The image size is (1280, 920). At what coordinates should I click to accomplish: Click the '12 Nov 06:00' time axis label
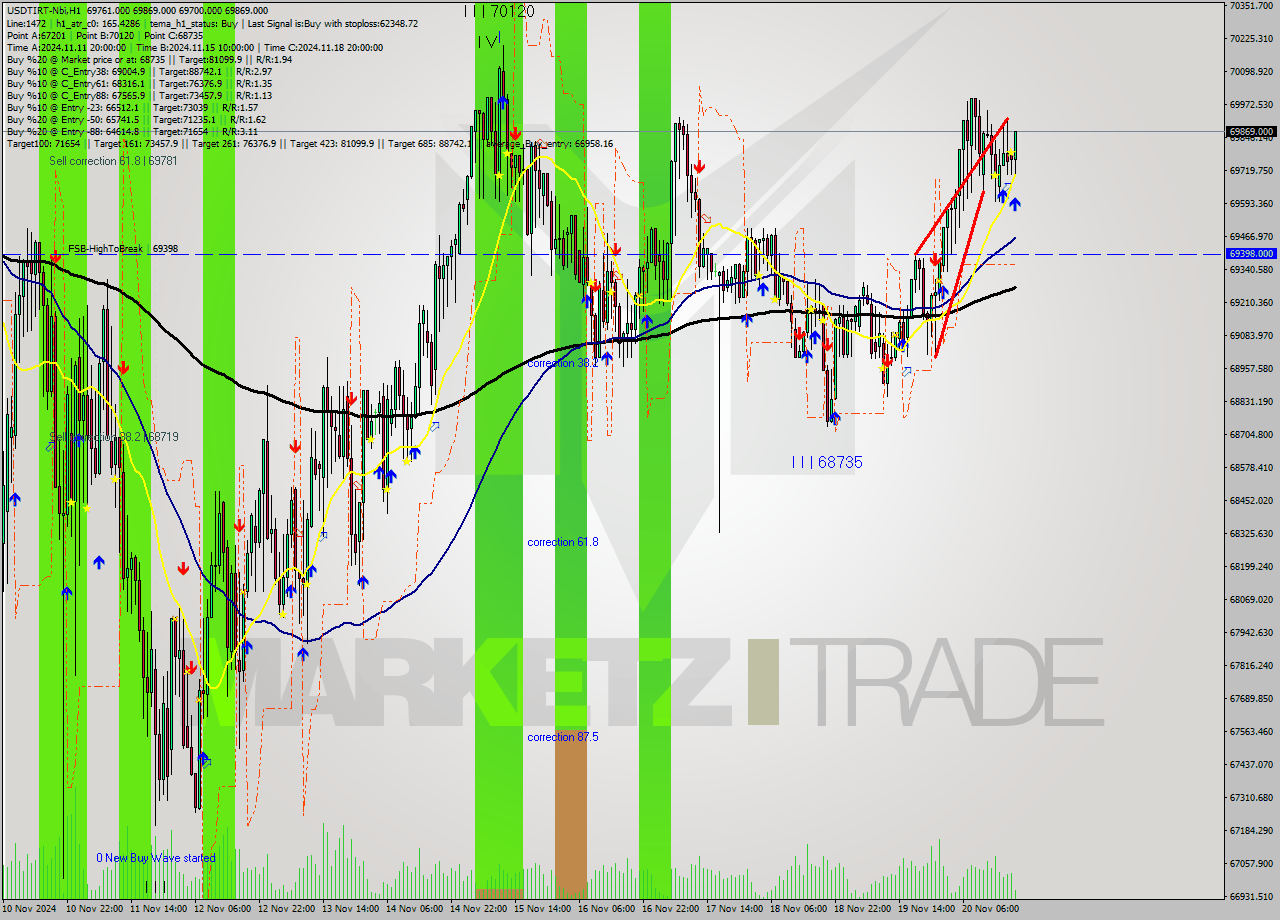pos(222,909)
